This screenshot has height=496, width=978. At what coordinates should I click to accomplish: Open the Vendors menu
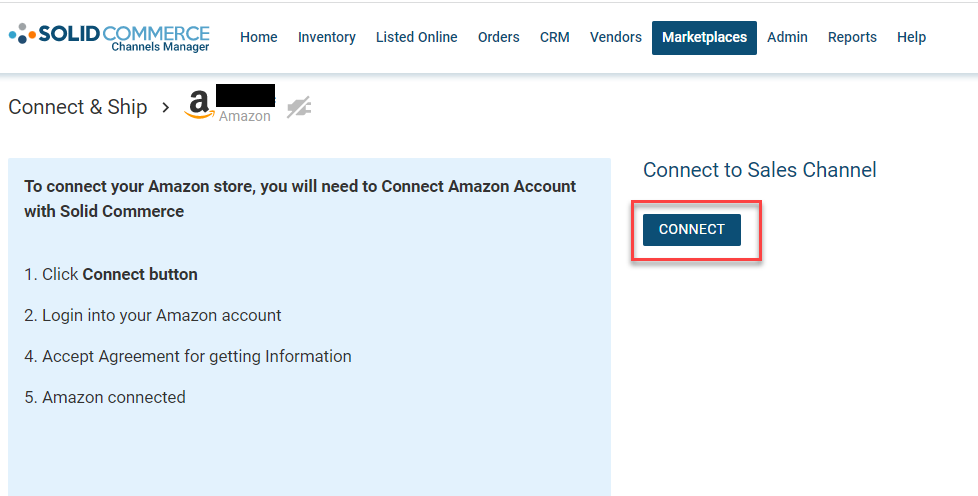(x=616, y=37)
